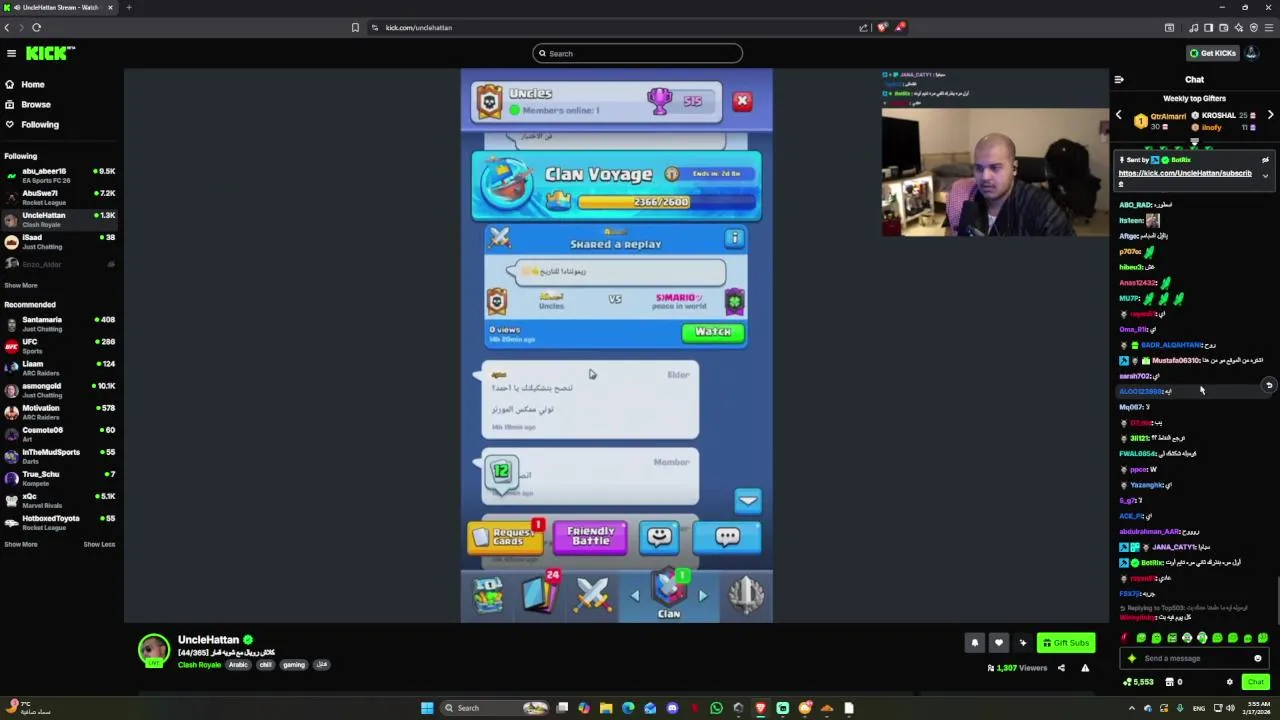This screenshot has width=1280, height=720.
Task: Open the Clash Royale category link
Action: [199, 665]
